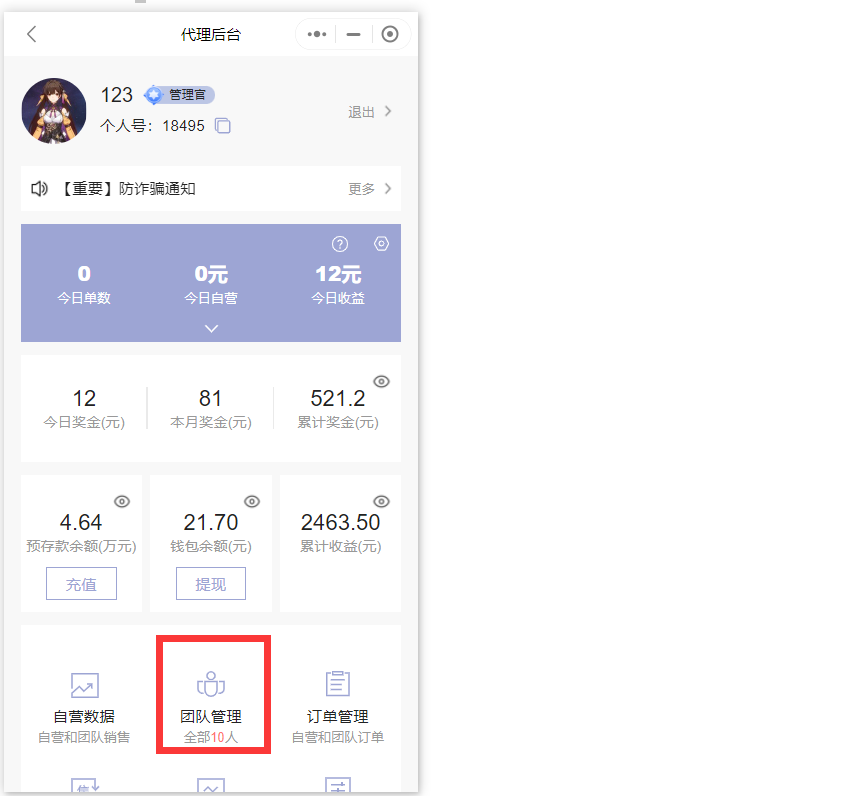
Task: Open 自营数据 sales chart icon
Action: pos(84,686)
